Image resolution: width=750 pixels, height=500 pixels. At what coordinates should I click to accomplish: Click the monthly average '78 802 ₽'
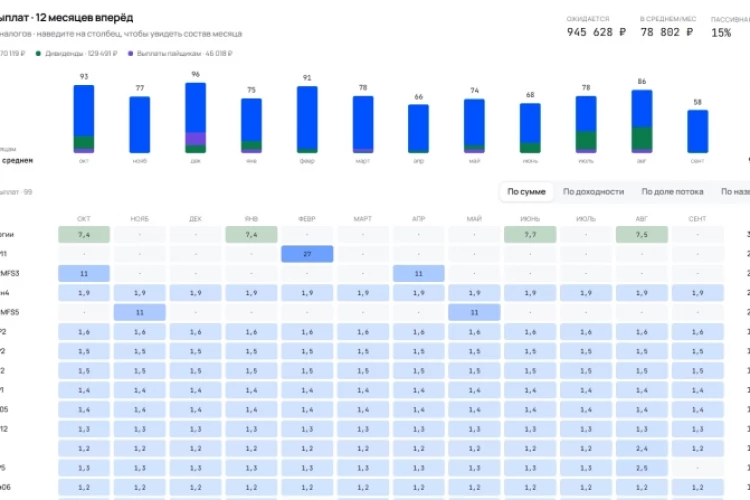point(667,32)
